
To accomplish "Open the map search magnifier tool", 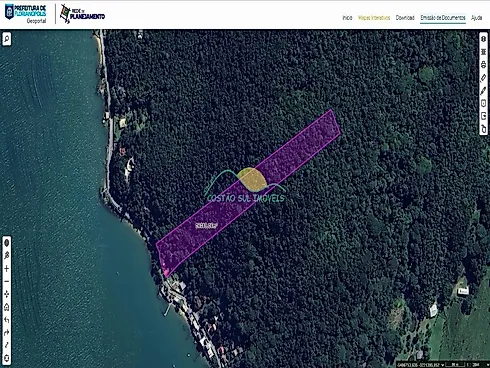I will [7, 39].
